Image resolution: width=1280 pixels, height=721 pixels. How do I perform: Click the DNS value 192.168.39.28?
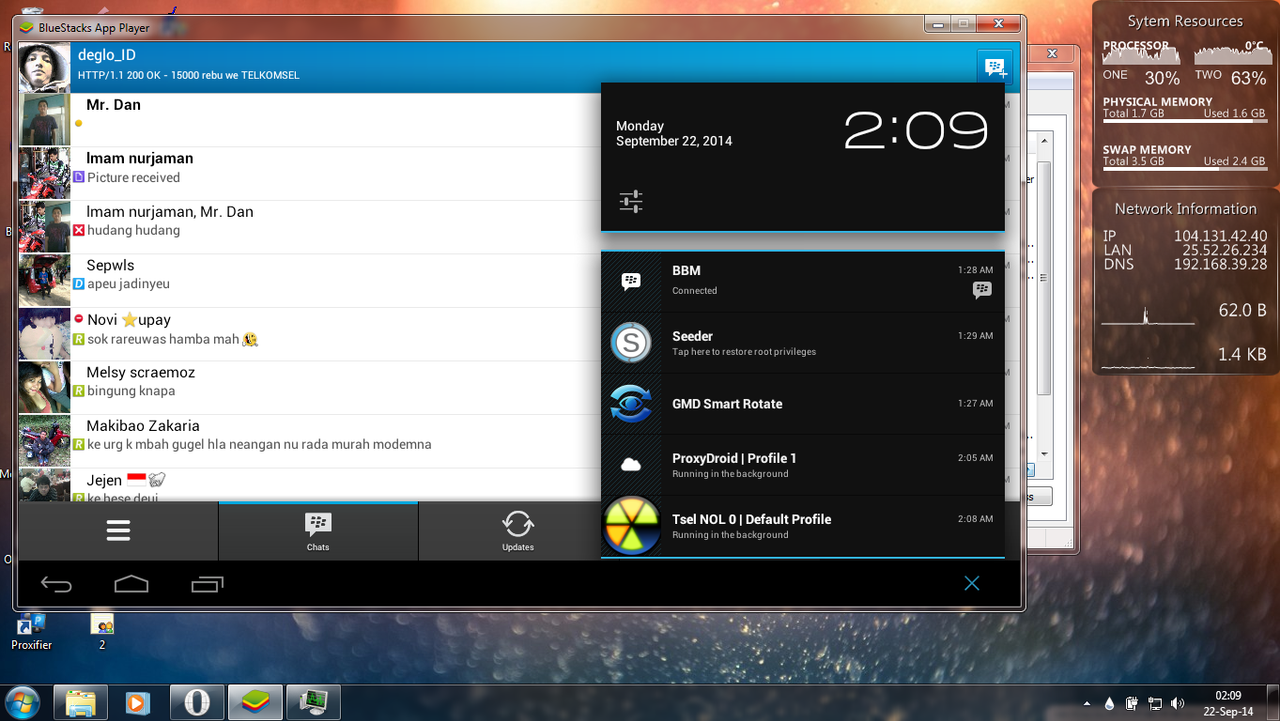(1220, 264)
